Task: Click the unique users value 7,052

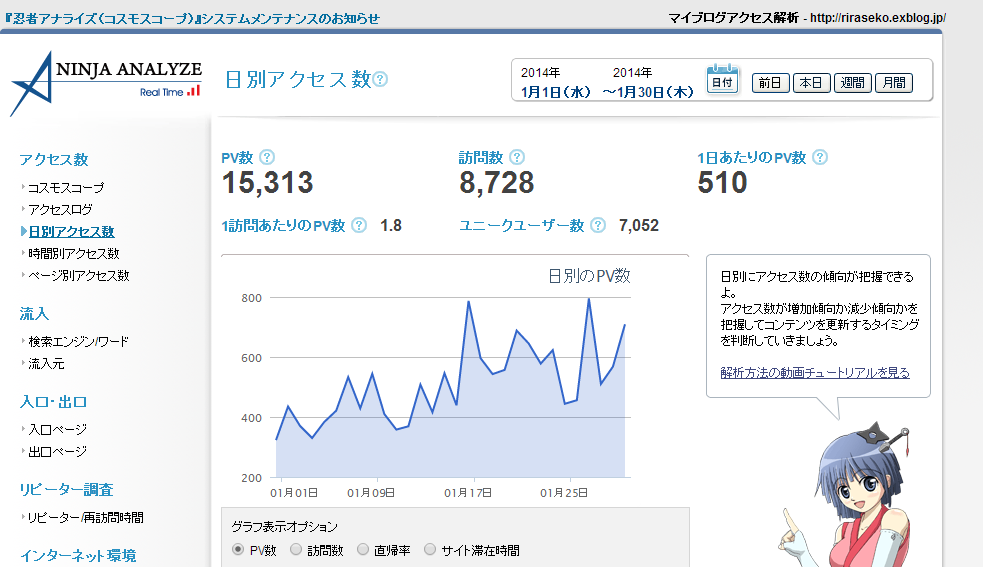Action: tap(639, 225)
